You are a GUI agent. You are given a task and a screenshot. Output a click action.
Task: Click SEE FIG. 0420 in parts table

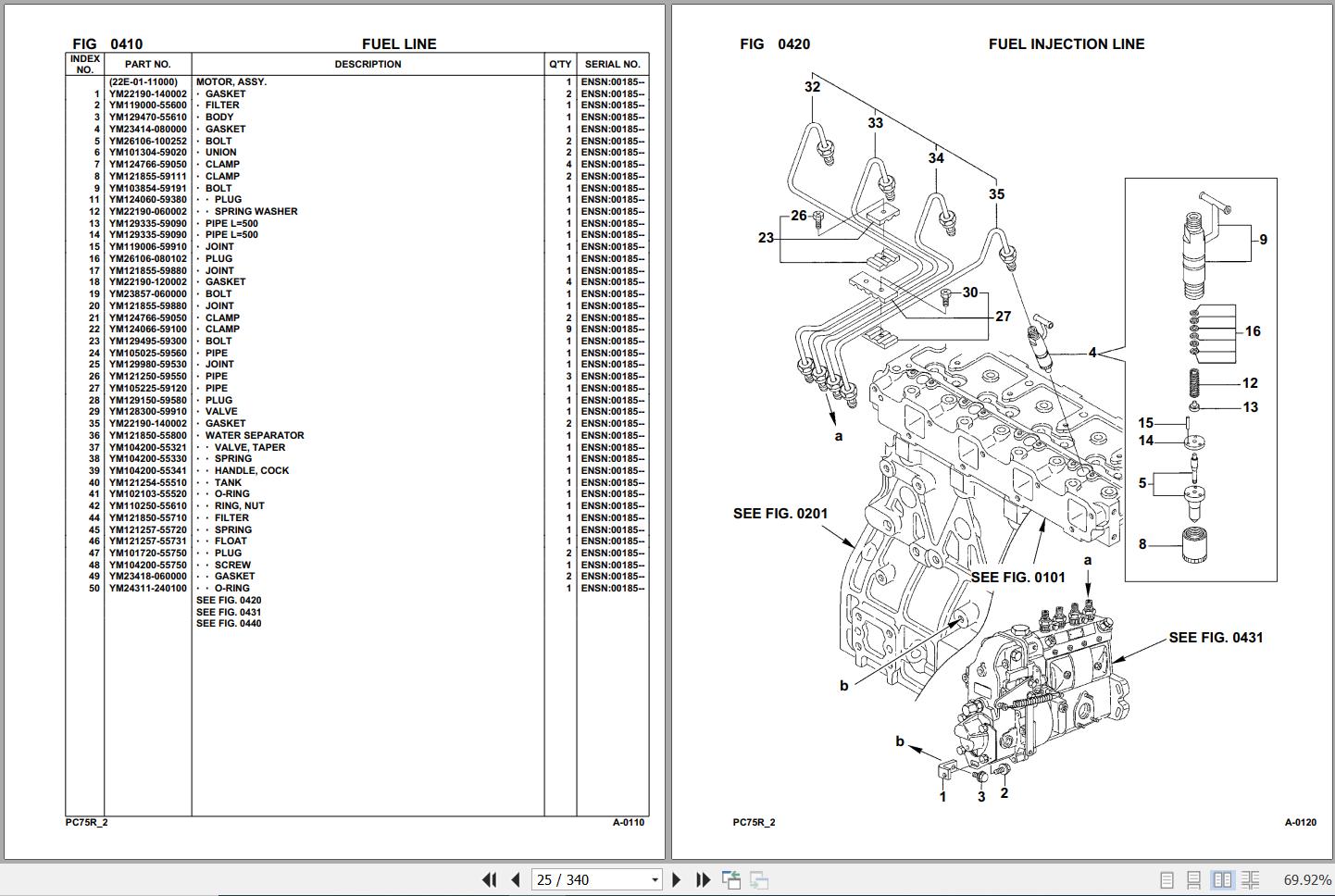coord(229,601)
